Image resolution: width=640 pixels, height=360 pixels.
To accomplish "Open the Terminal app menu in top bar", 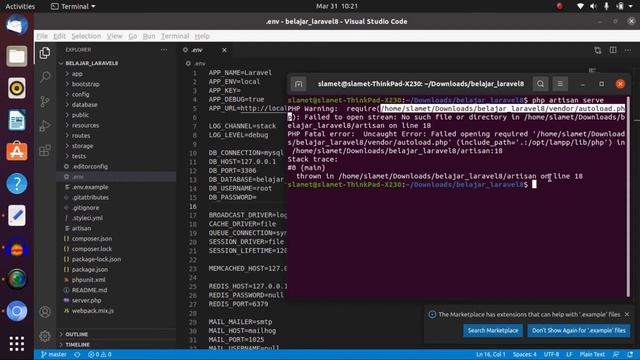I will point(73,6).
